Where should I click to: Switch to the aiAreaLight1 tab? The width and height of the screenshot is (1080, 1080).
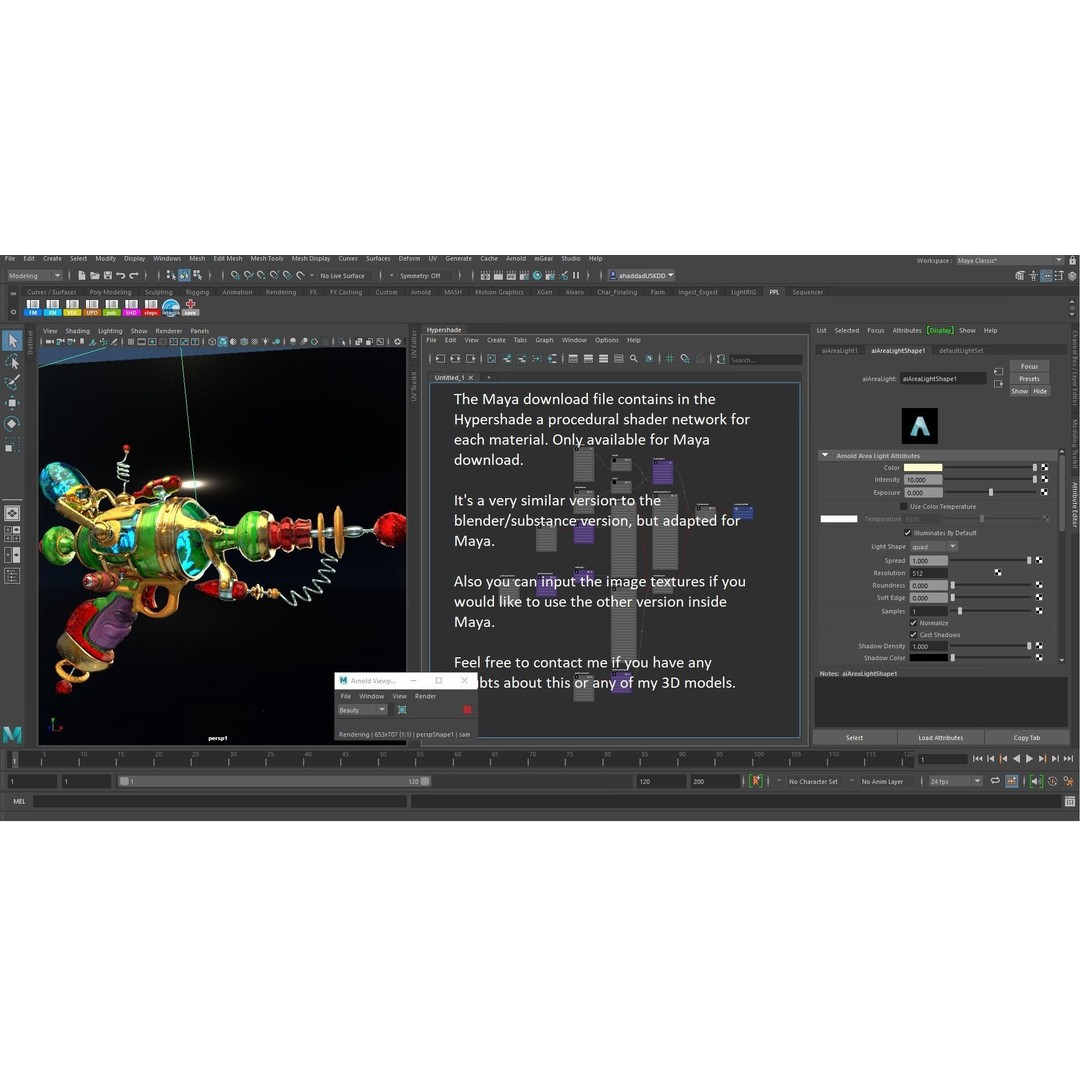(839, 351)
